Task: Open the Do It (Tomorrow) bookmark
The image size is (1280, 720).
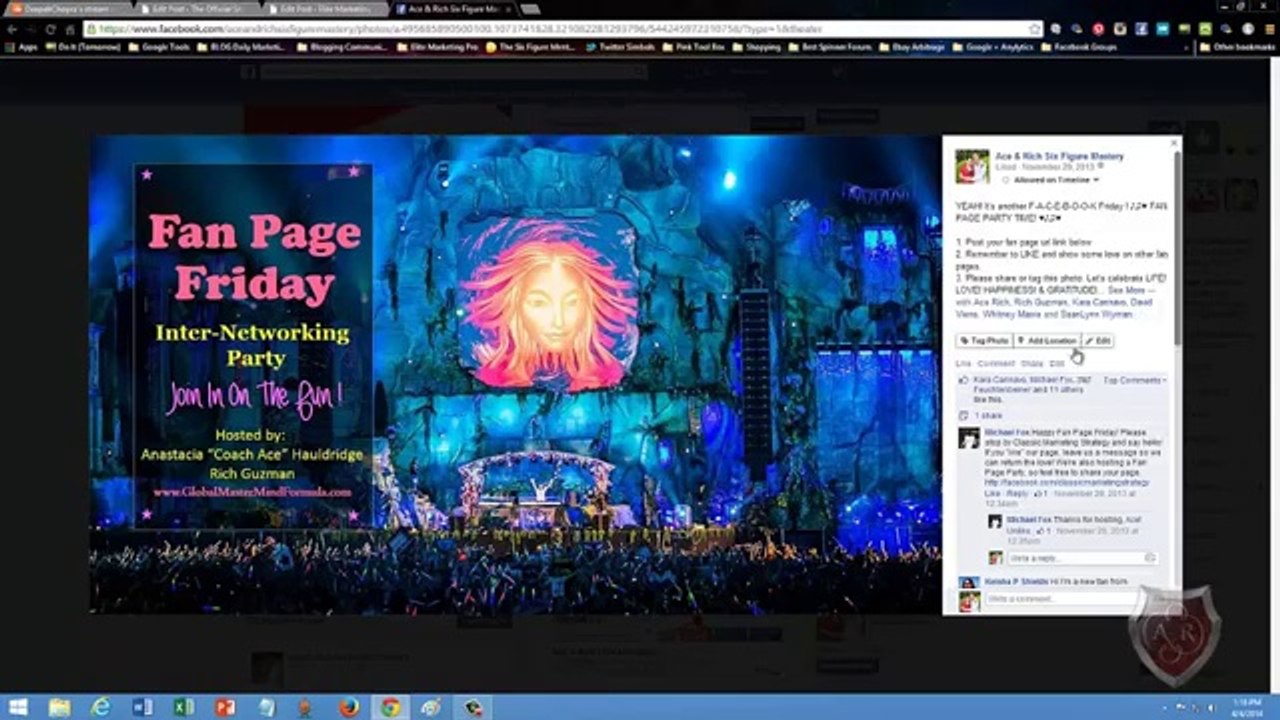Action: [82, 47]
